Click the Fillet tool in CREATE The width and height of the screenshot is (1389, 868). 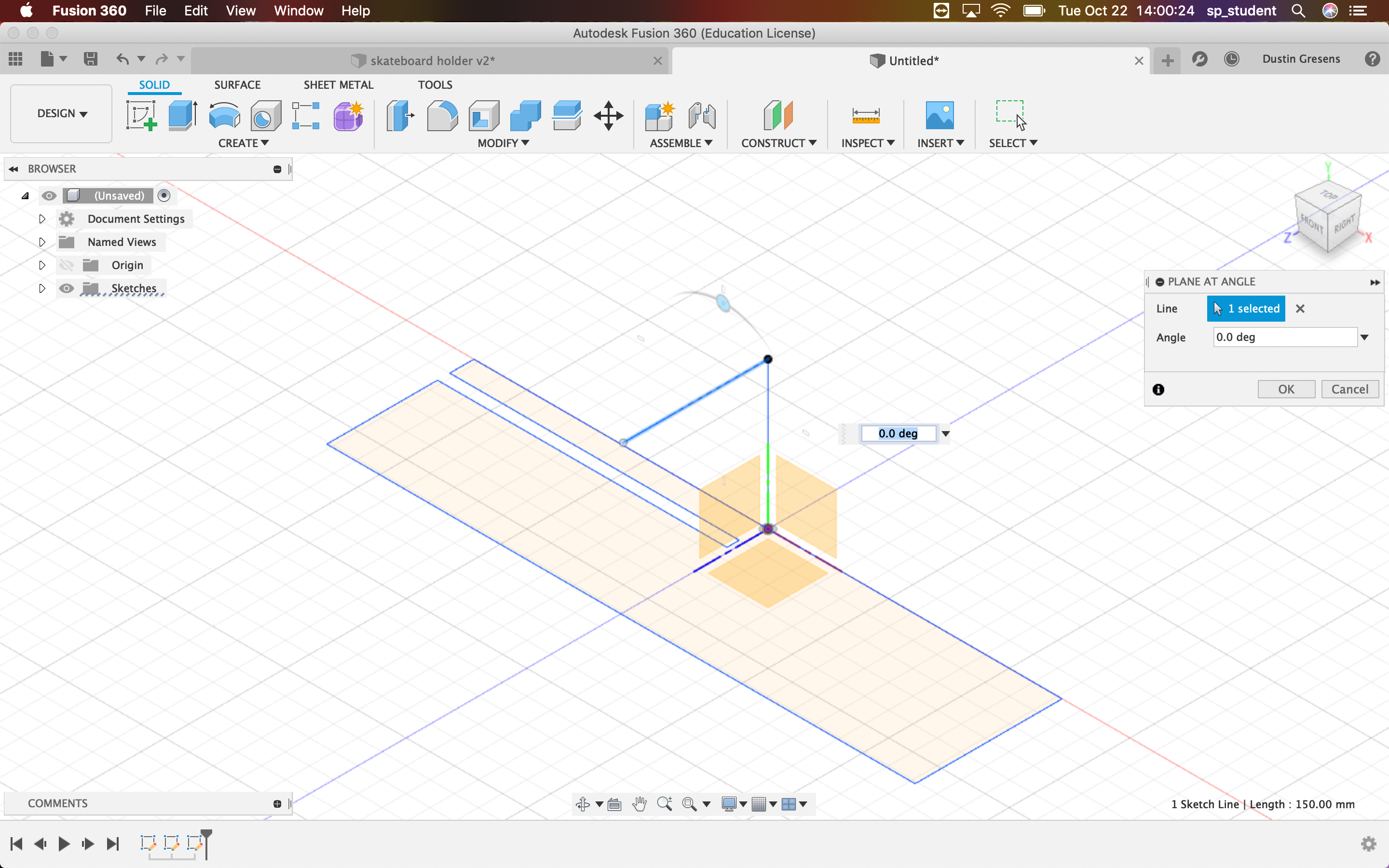coord(442,115)
